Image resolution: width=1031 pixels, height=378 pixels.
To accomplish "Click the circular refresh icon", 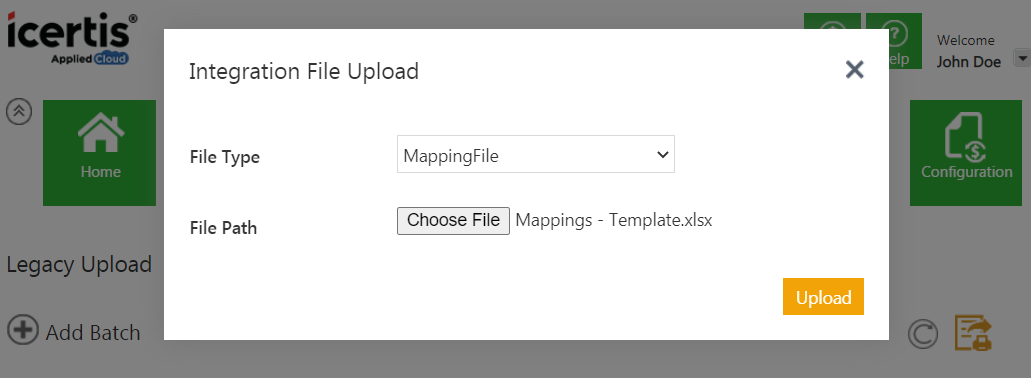I will [x=923, y=333].
